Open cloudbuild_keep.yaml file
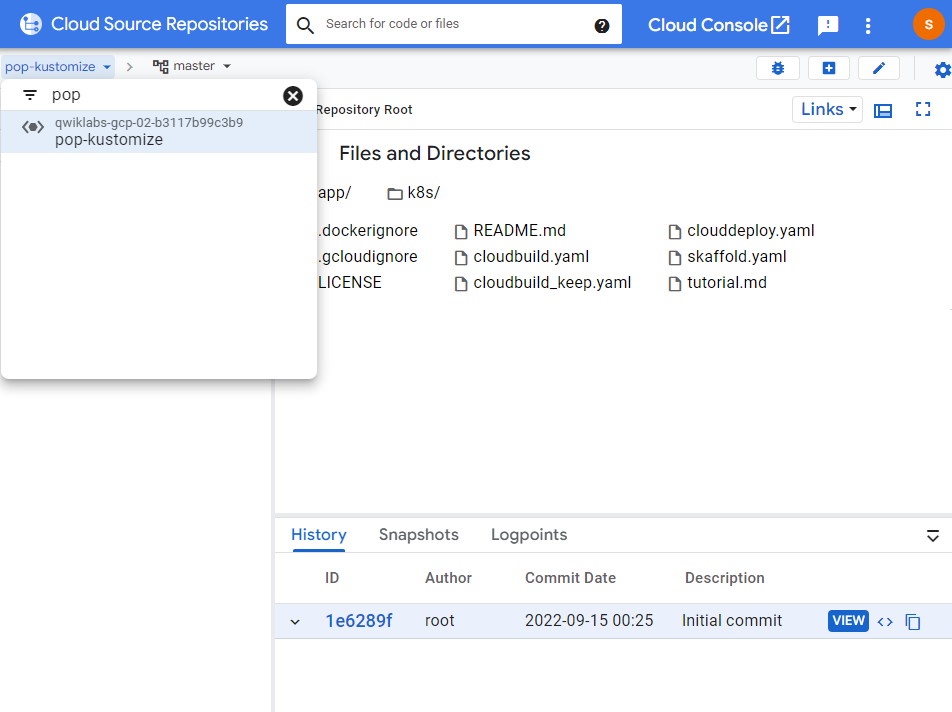The image size is (952, 712). (x=543, y=283)
